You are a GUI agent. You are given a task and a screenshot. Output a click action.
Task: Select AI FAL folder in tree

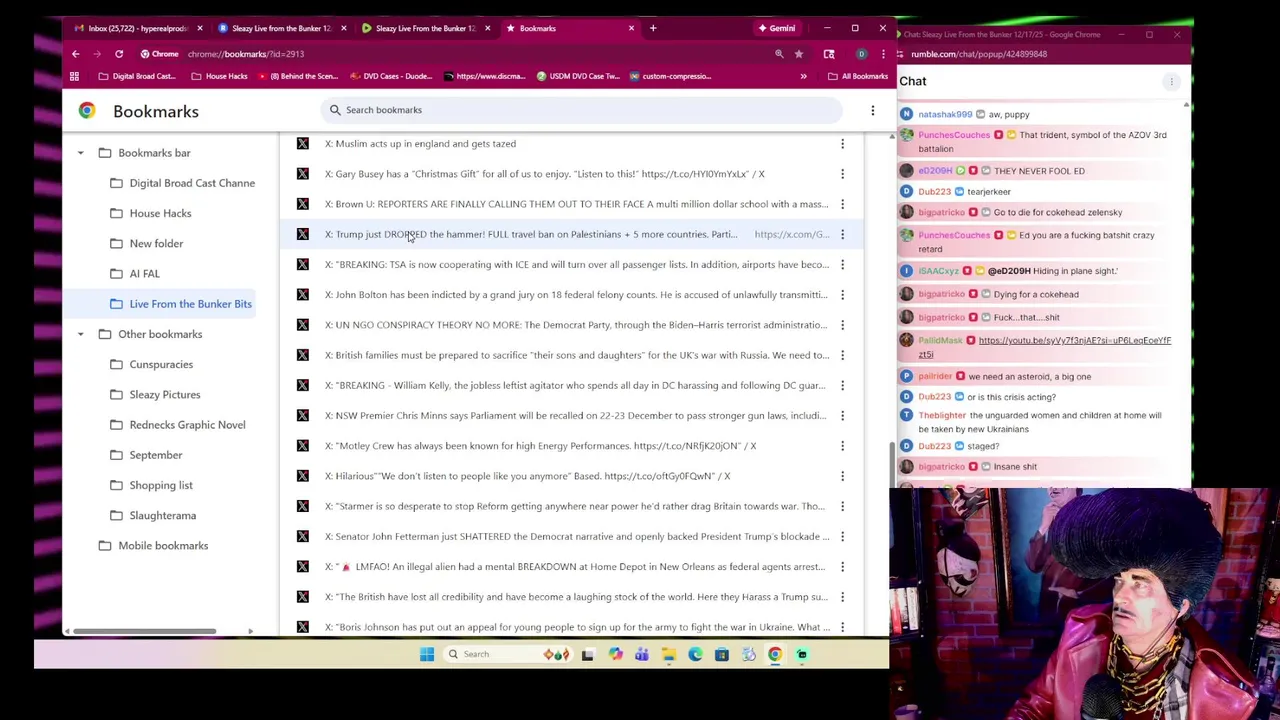(x=134, y=274)
